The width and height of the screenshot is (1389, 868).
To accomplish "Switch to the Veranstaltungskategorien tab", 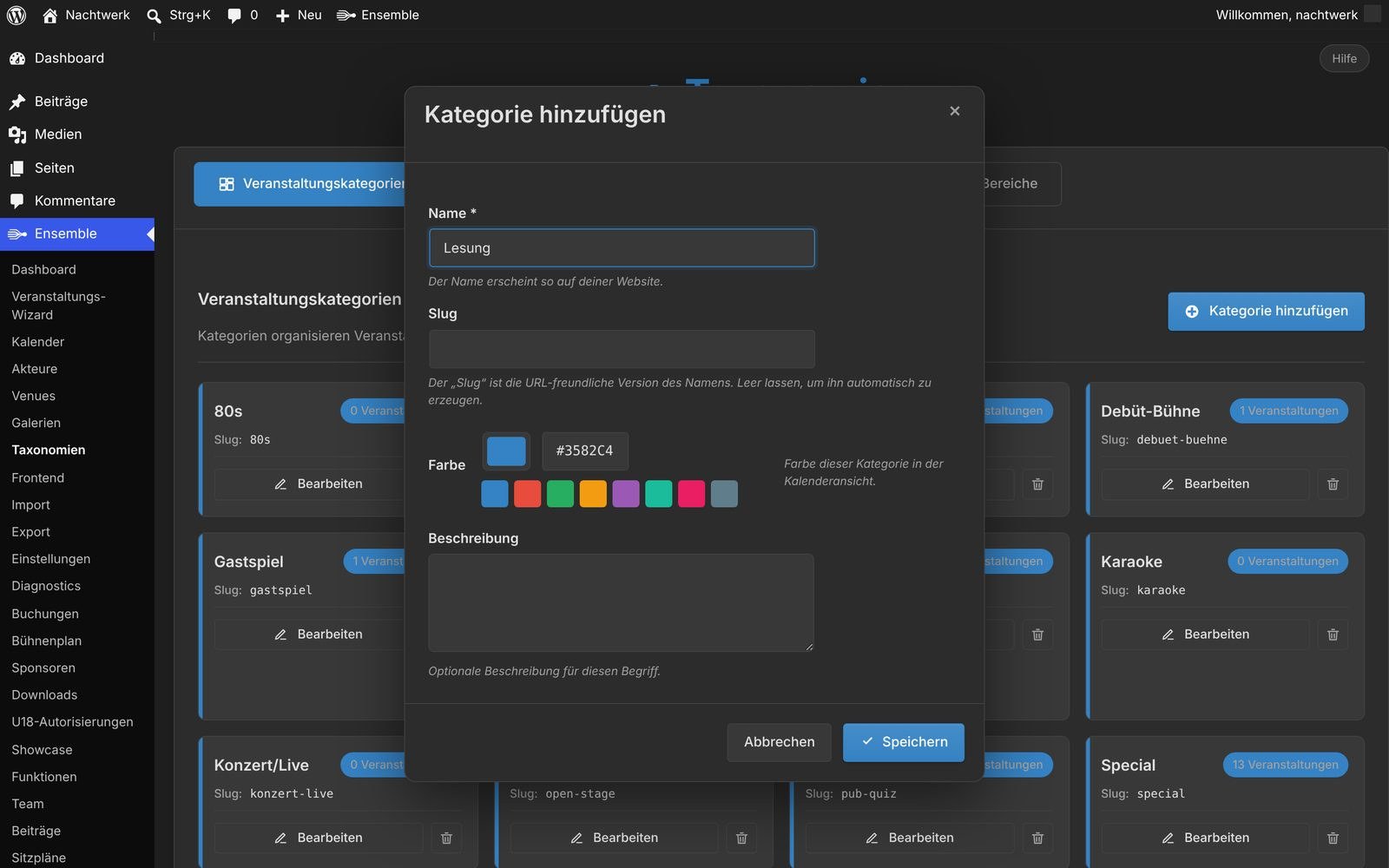I will [x=300, y=184].
